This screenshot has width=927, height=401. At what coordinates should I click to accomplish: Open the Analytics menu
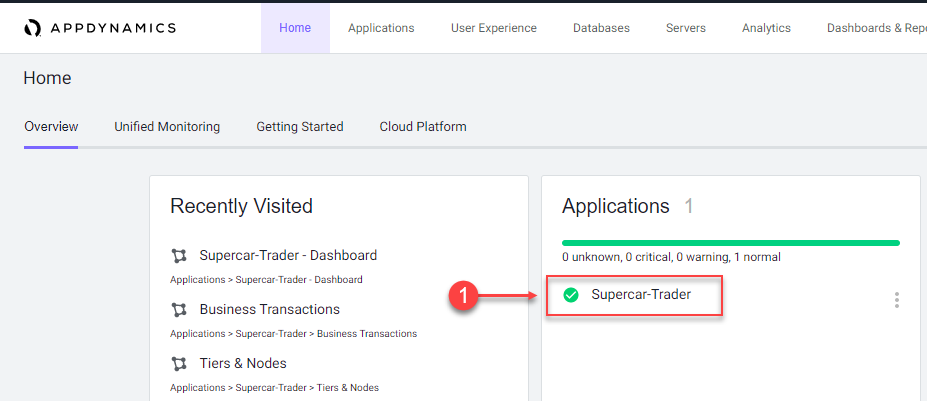coord(766,28)
